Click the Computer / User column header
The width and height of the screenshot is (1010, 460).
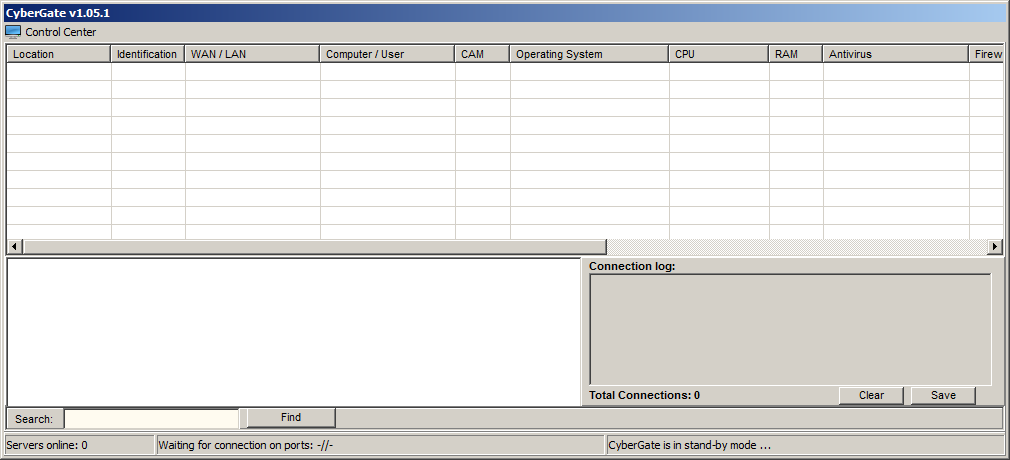point(387,54)
